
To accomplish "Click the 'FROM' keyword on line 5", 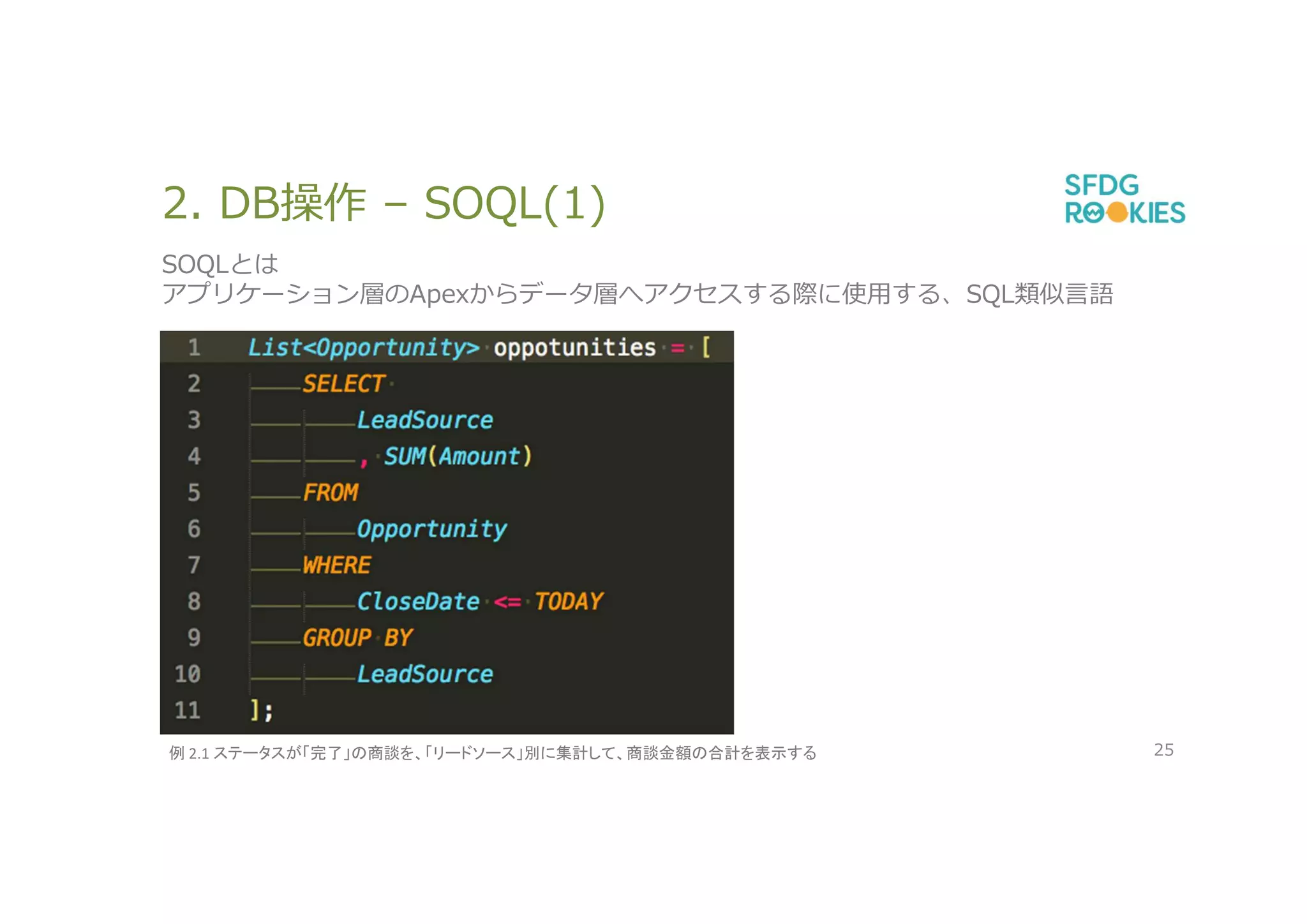I will (x=331, y=493).
